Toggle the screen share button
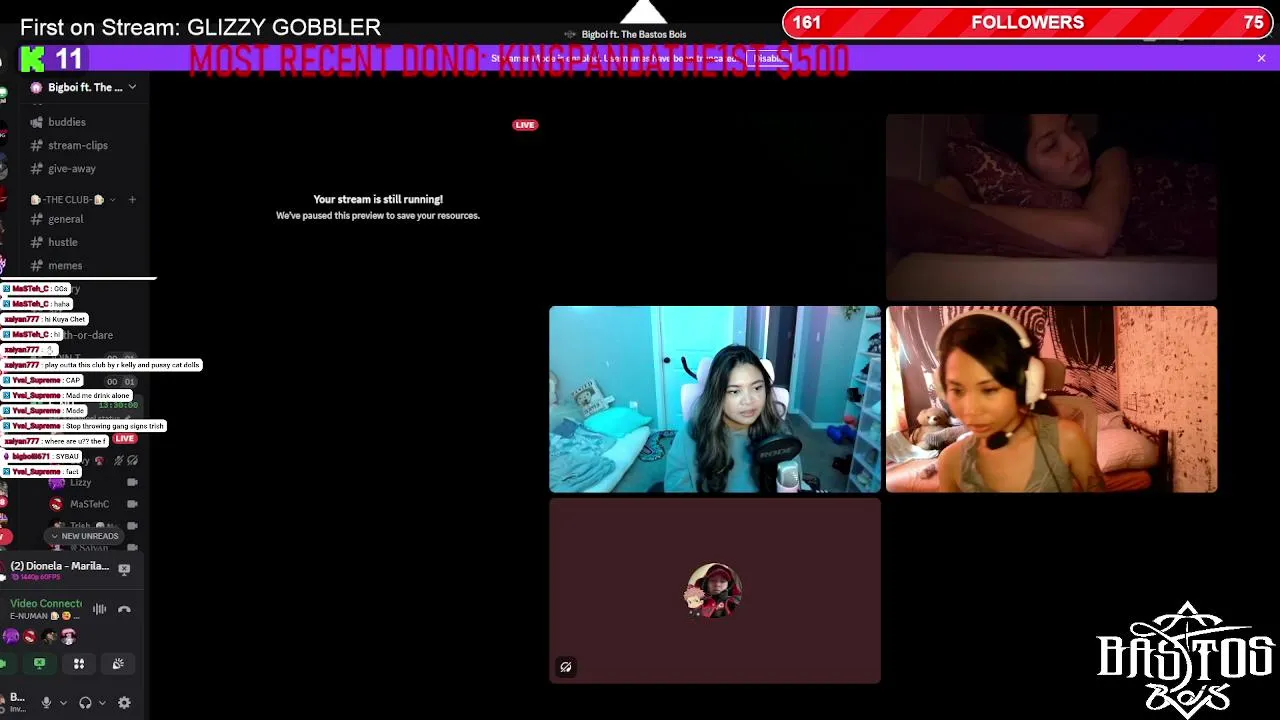1280x720 pixels. coord(39,663)
